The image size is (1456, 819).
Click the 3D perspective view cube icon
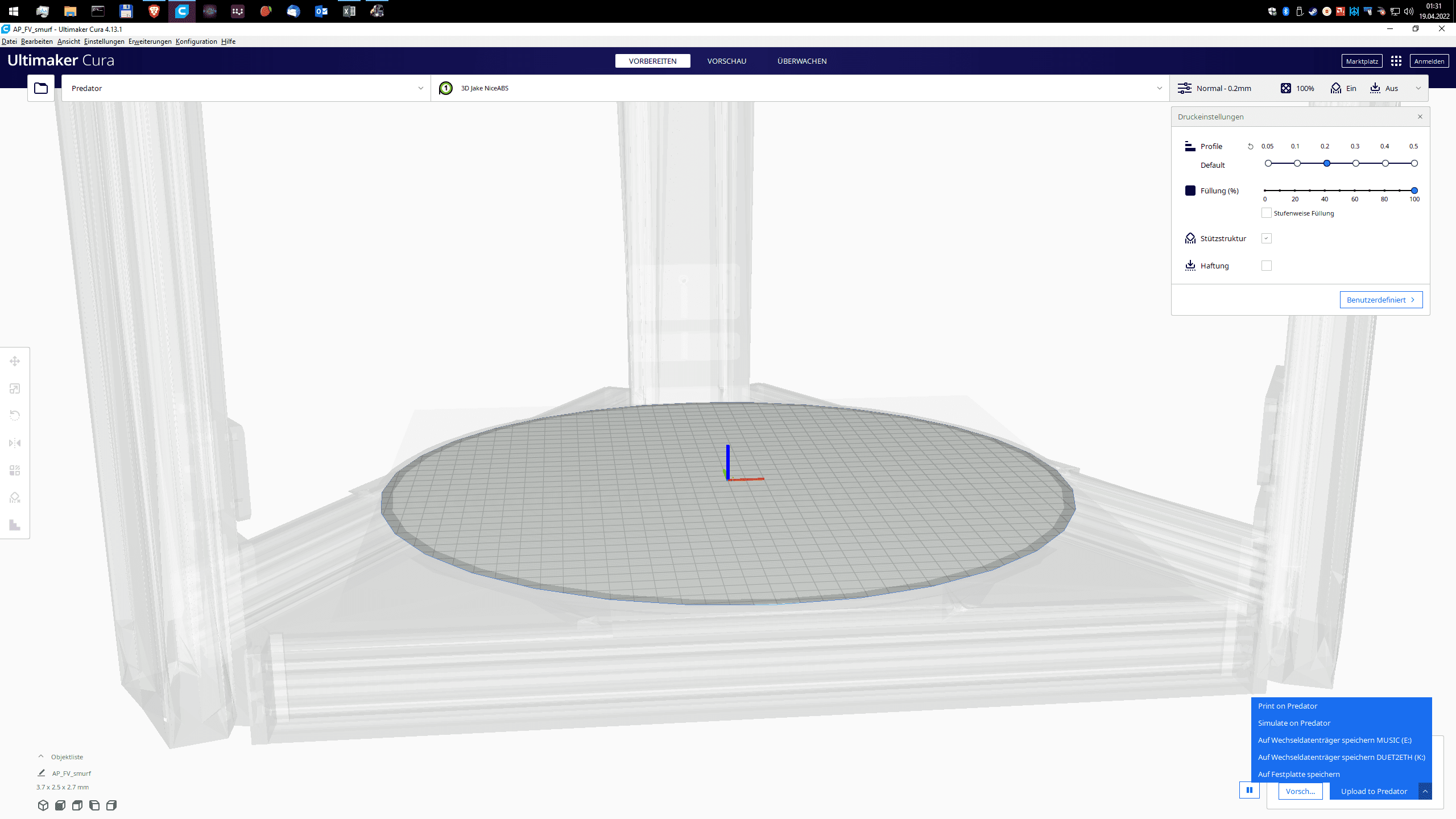pos(43,805)
